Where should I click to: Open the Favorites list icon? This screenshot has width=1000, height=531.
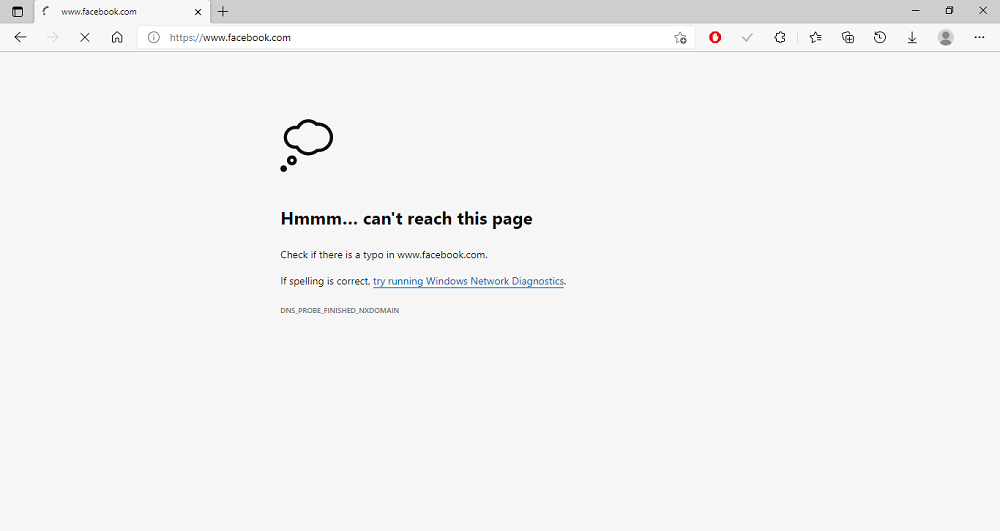[x=816, y=38]
